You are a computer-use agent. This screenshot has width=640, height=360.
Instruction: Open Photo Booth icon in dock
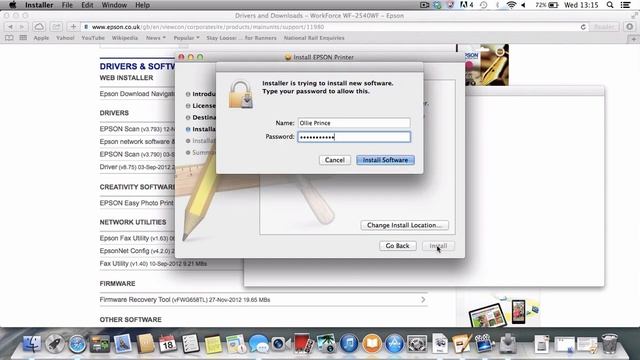(303, 344)
